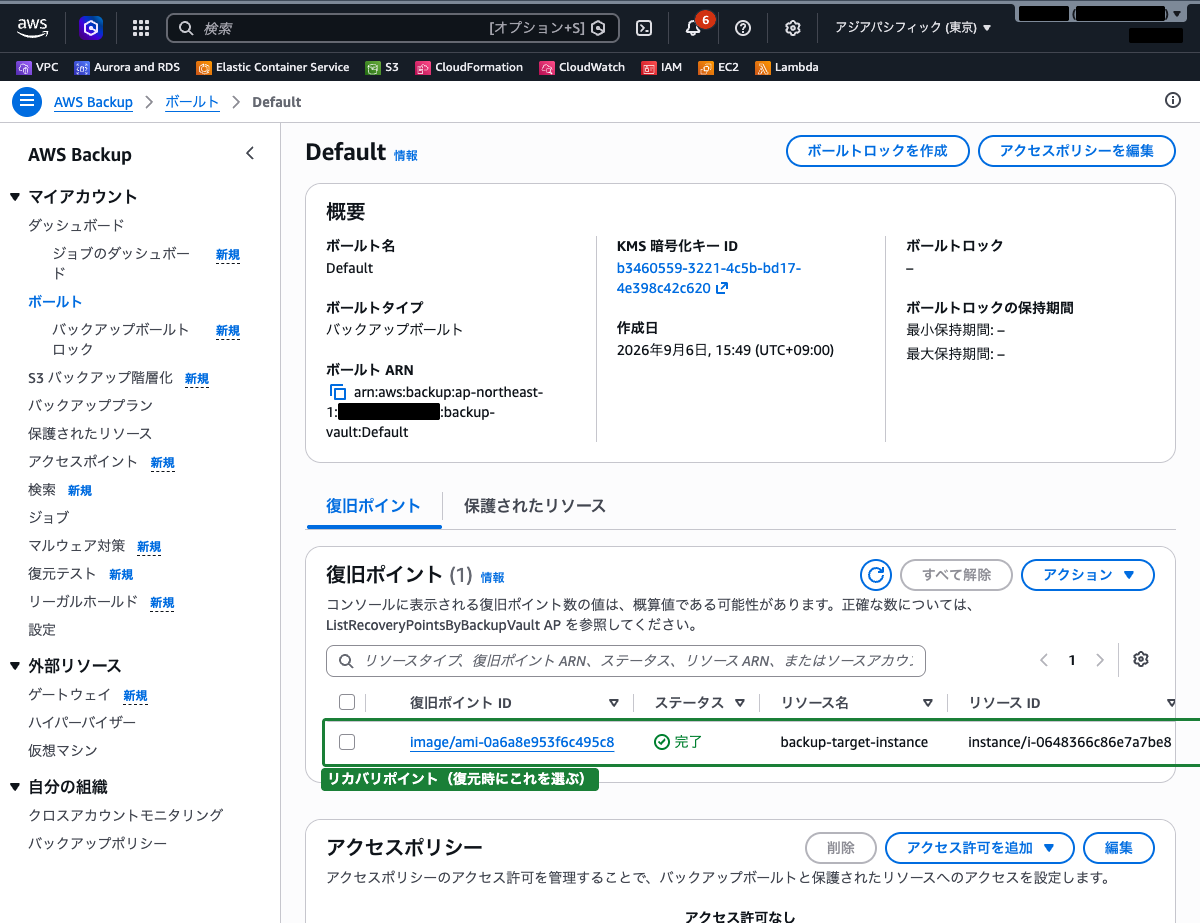
Task: Switch to 復旧ポイント tab
Action: 373,506
